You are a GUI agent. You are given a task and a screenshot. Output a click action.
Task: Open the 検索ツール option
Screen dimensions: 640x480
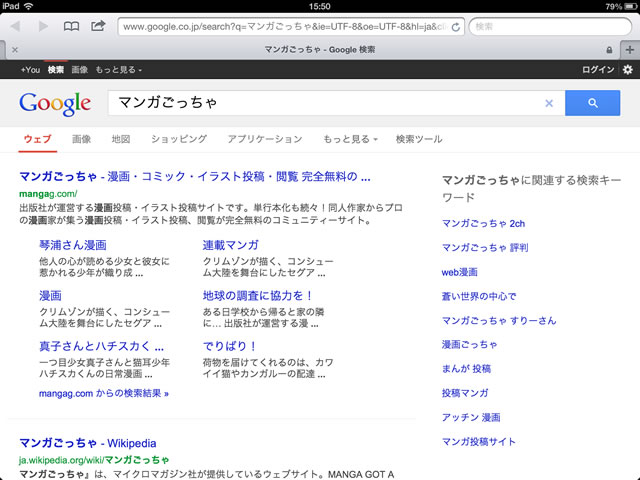[419, 139]
